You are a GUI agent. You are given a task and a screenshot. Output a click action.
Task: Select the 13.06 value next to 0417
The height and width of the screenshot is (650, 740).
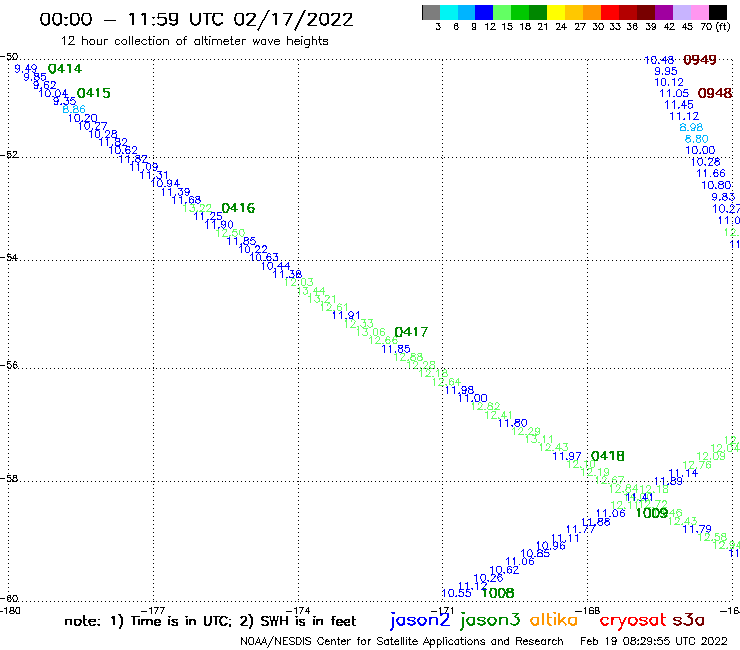click(371, 332)
